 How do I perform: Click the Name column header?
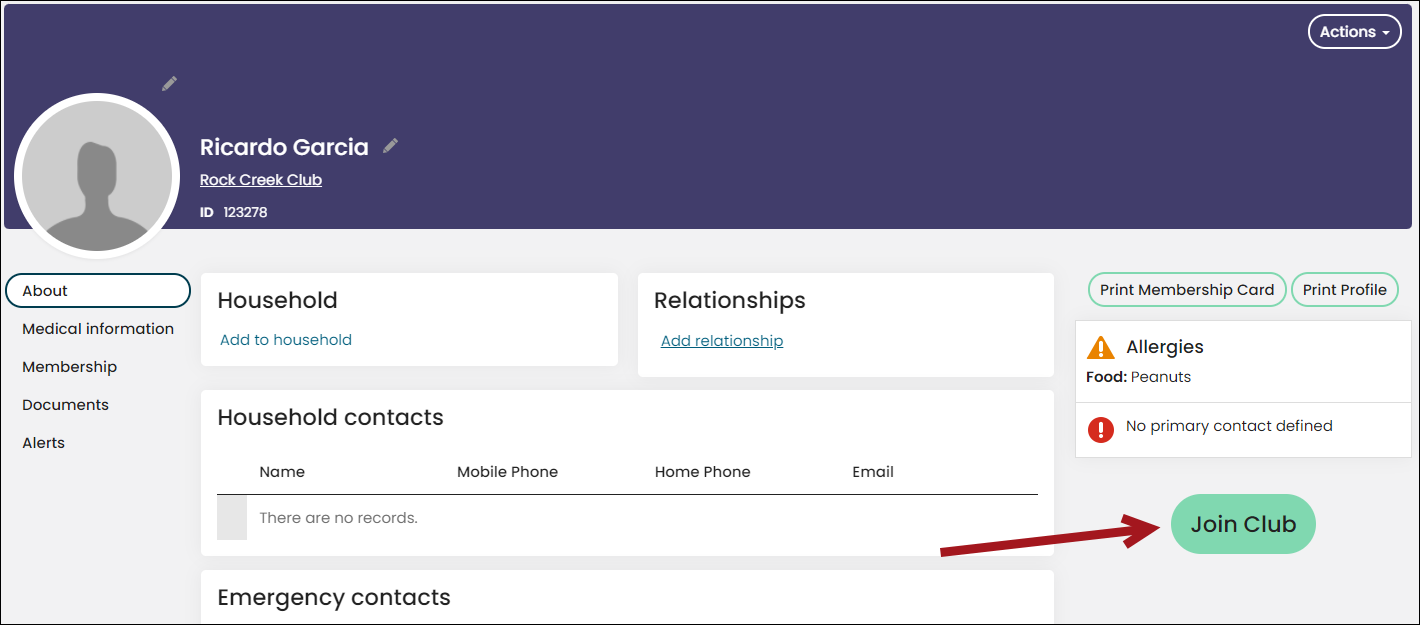pos(282,472)
